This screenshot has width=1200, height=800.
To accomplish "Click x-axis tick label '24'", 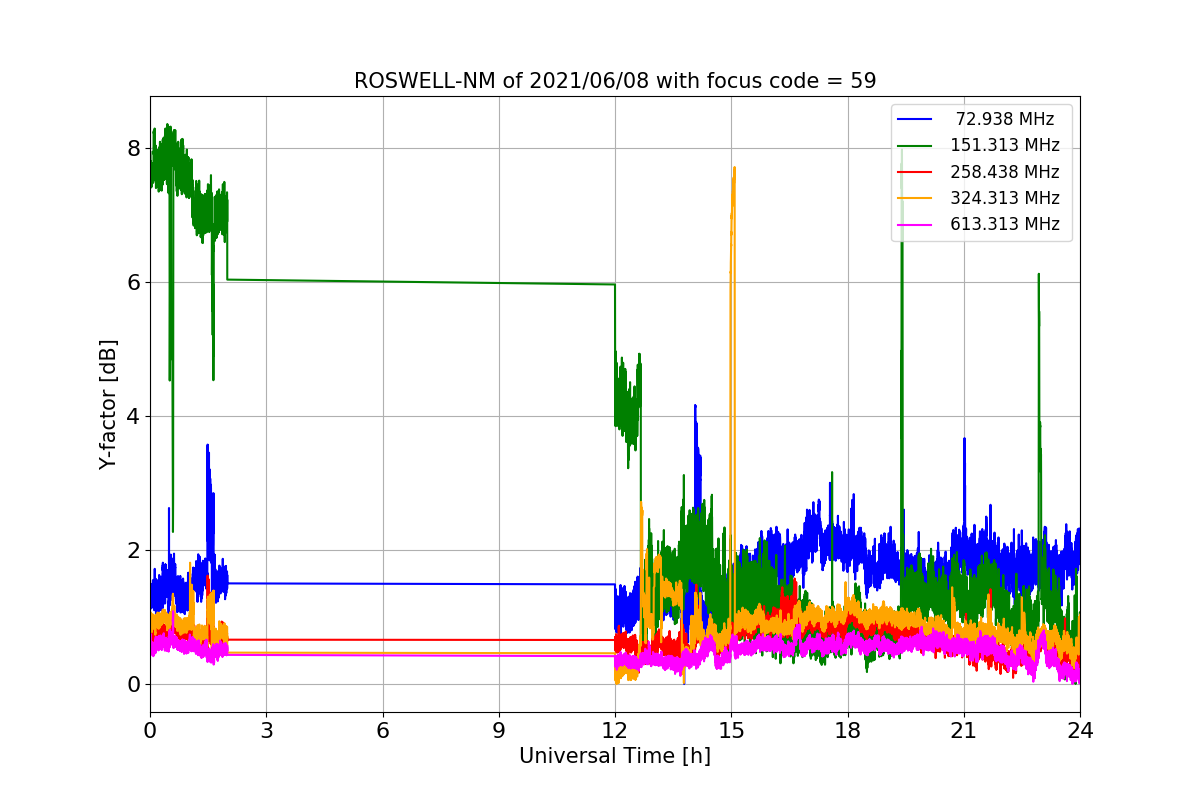I will 1080,730.
